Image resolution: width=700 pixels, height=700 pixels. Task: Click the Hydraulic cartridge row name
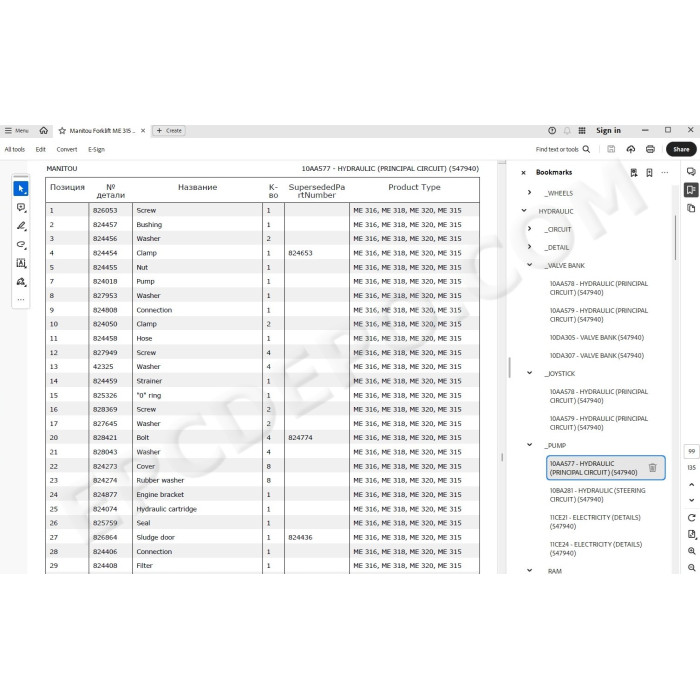click(x=167, y=509)
